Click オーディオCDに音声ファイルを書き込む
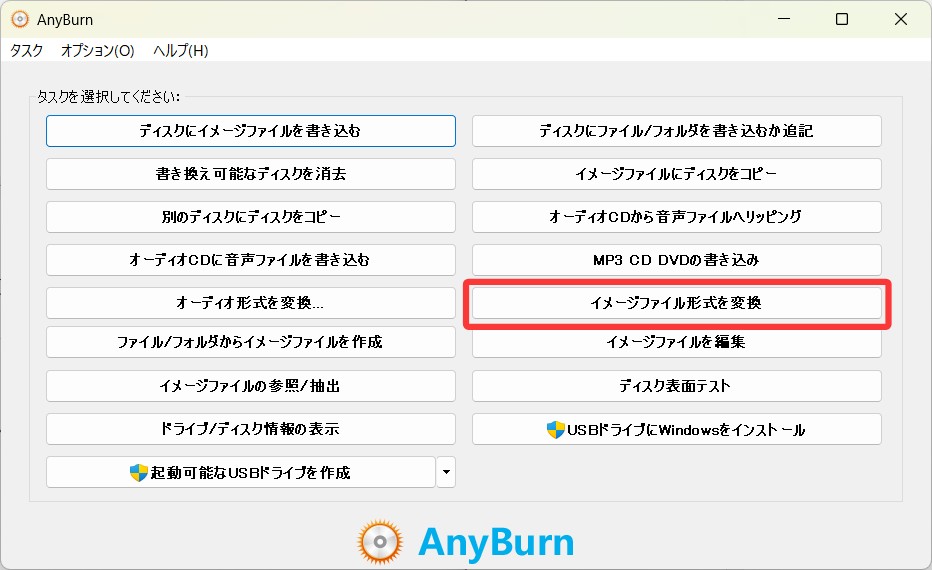This screenshot has width=932, height=570. (251, 260)
